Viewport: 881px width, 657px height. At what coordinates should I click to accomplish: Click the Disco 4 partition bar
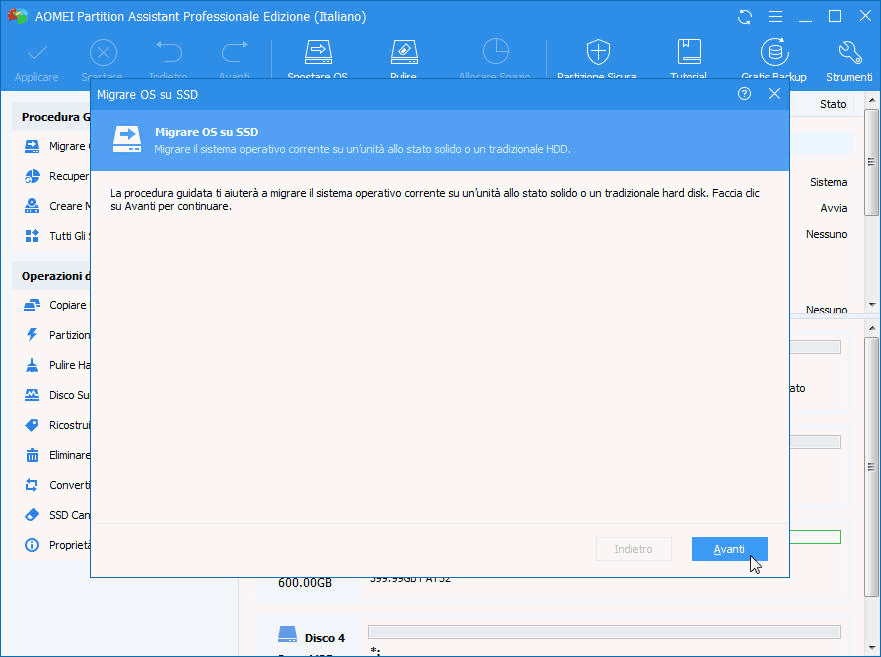(604, 632)
